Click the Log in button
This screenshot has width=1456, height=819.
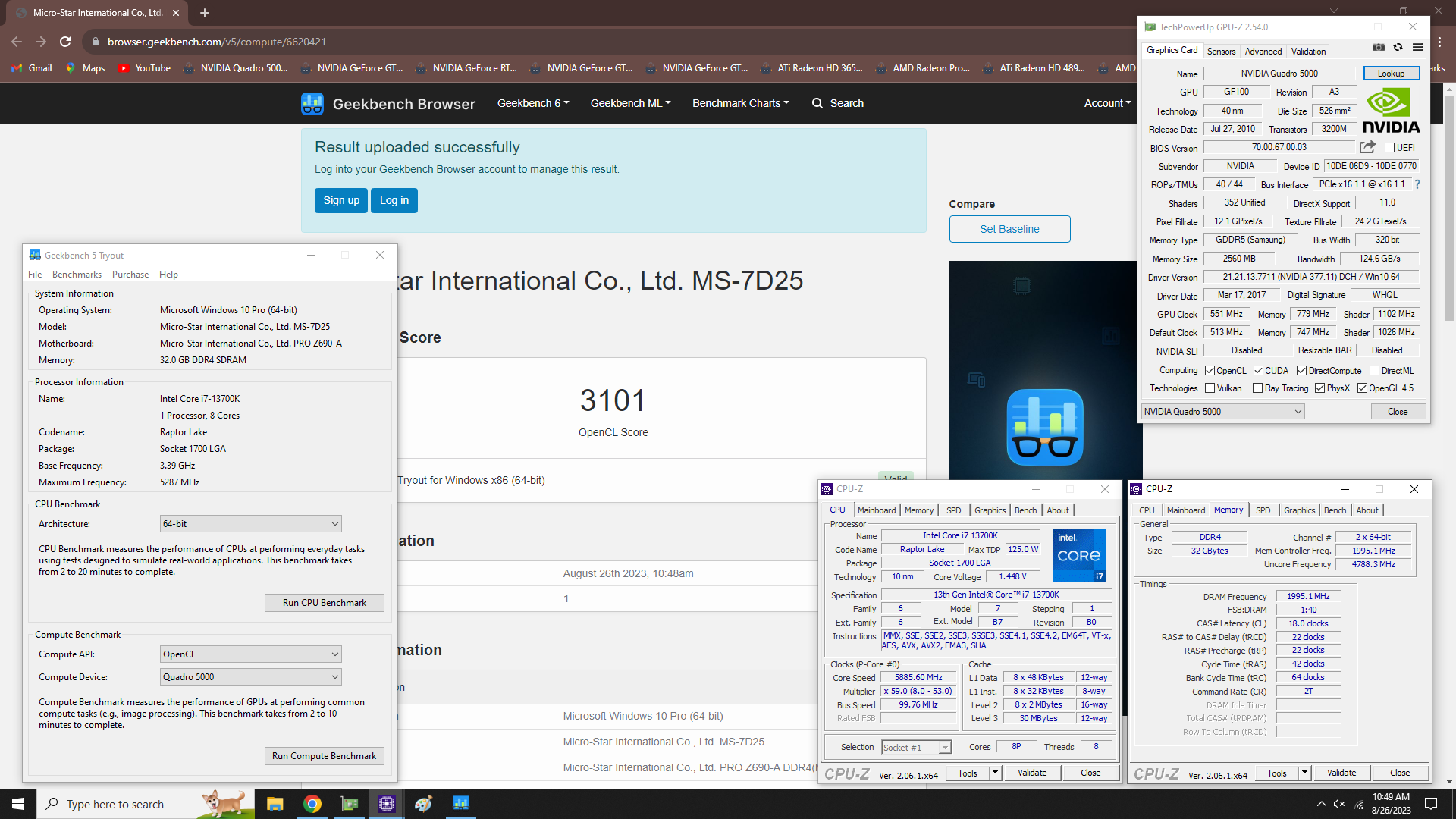[394, 201]
